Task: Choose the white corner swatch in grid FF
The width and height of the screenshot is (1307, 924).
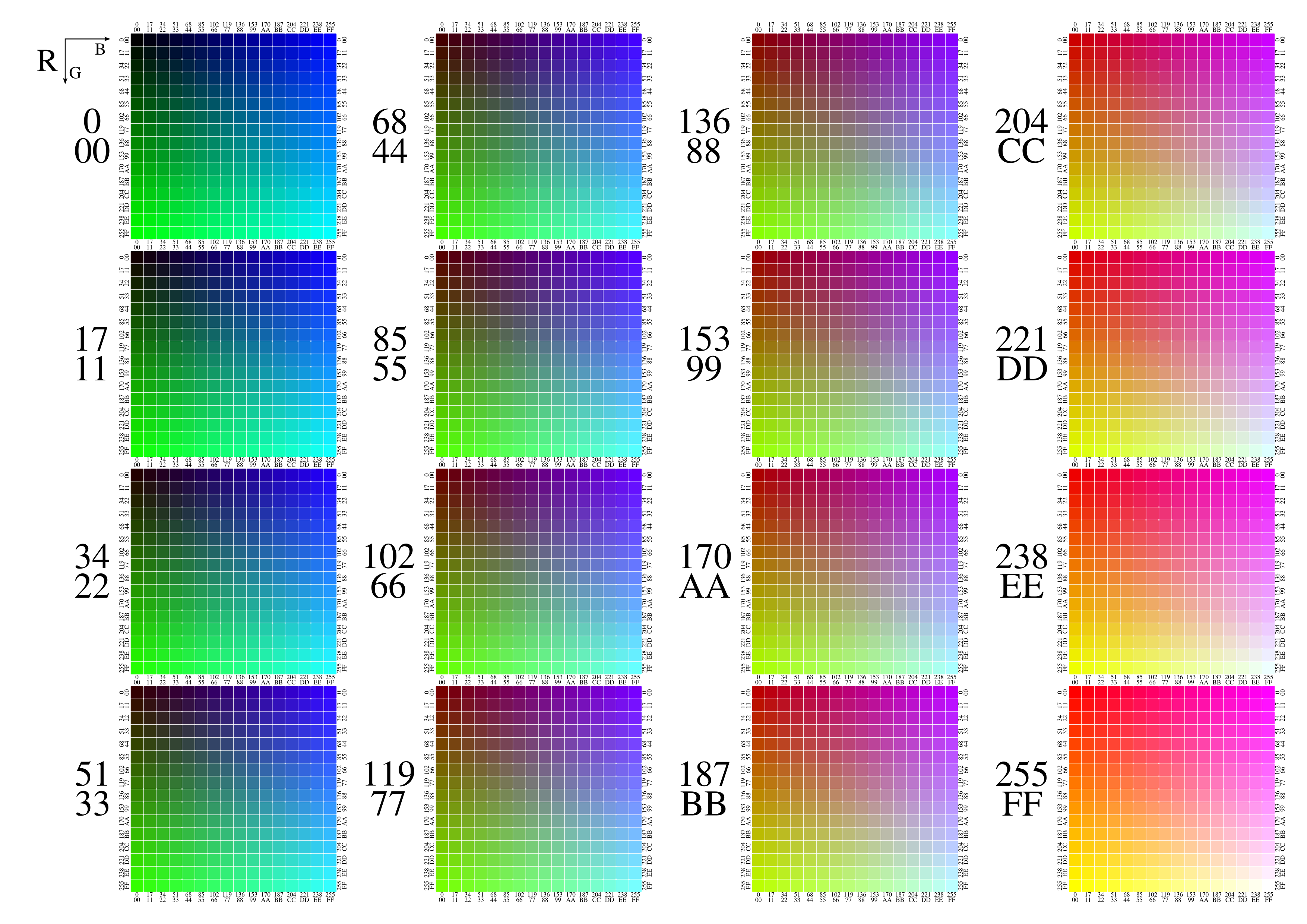Action: click(1268, 885)
